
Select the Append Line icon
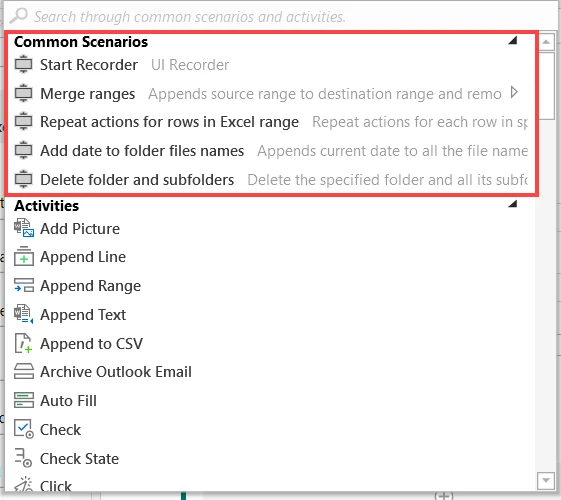point(24,256)
